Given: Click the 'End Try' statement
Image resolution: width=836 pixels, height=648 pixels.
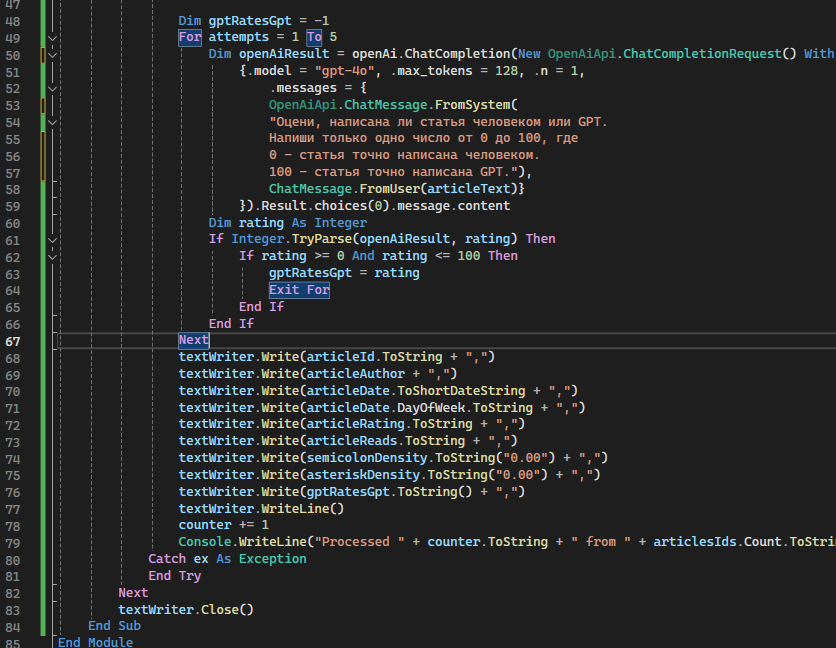Looking at the screenshot, I should [x=174, y=576].
